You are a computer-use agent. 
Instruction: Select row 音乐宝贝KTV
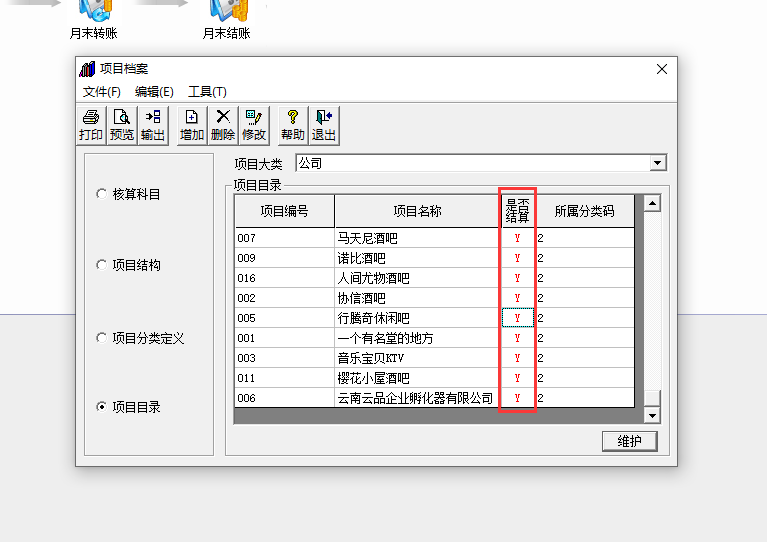coord(434,358)
